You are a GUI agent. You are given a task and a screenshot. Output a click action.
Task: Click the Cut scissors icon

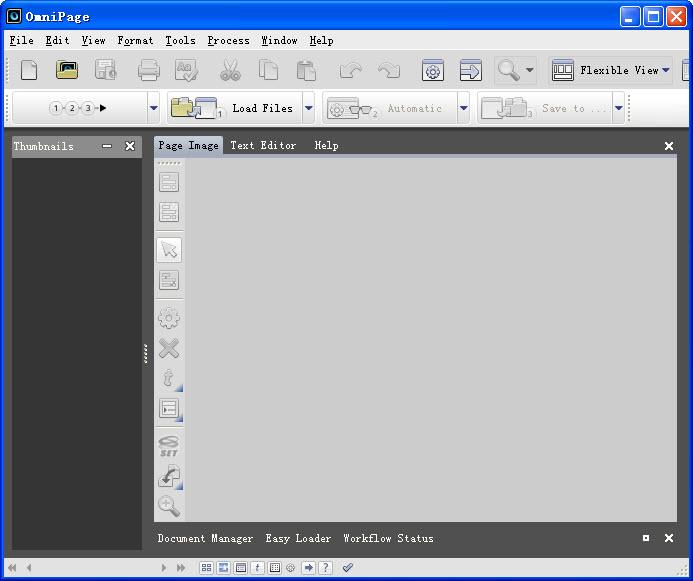point(230,70)
